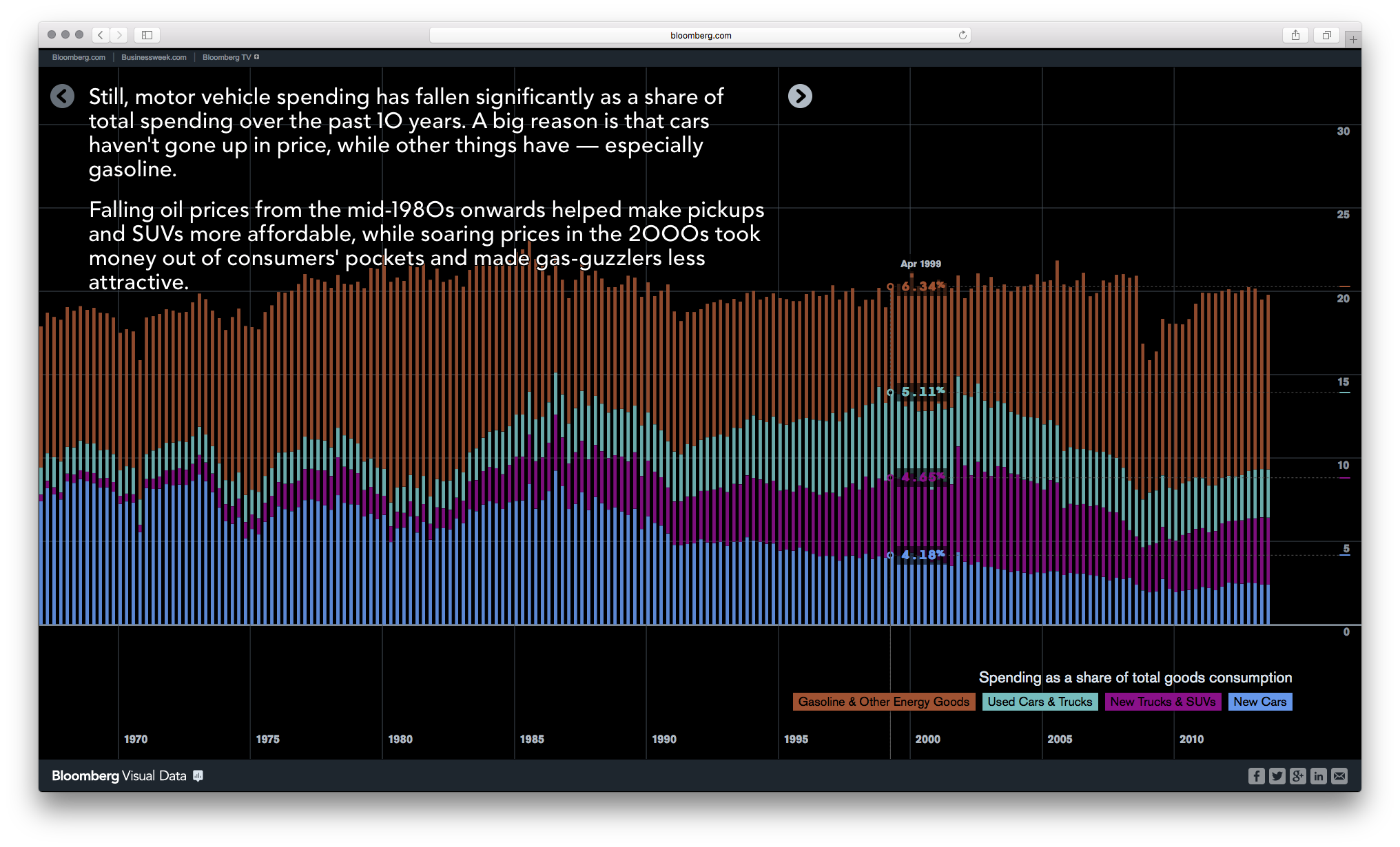Toggle the Used Cars & Trucks legend
This screenshot has width=1400, height=847.
[1040, 702]
